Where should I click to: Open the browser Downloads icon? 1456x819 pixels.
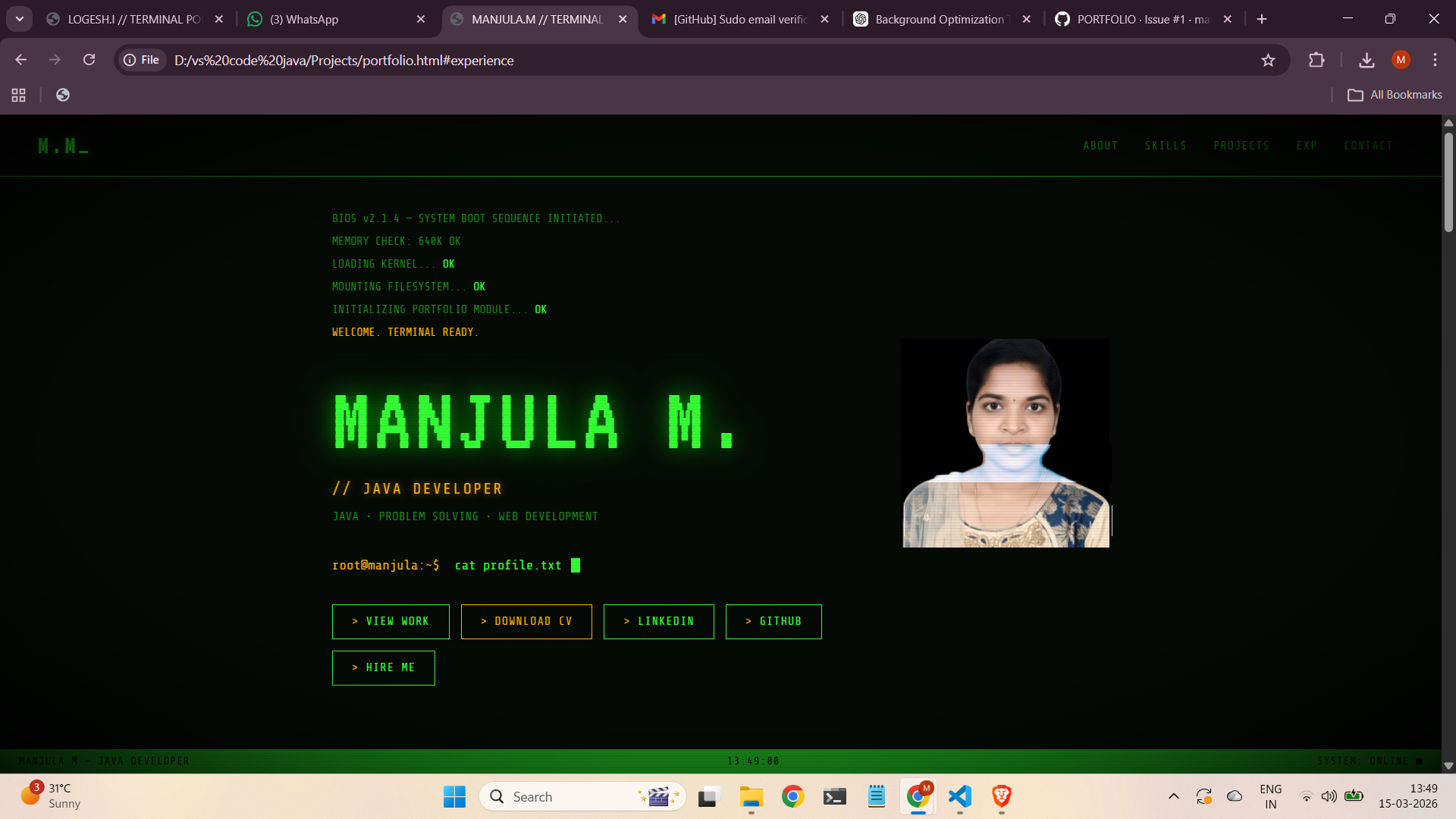tap(1367, 60)
